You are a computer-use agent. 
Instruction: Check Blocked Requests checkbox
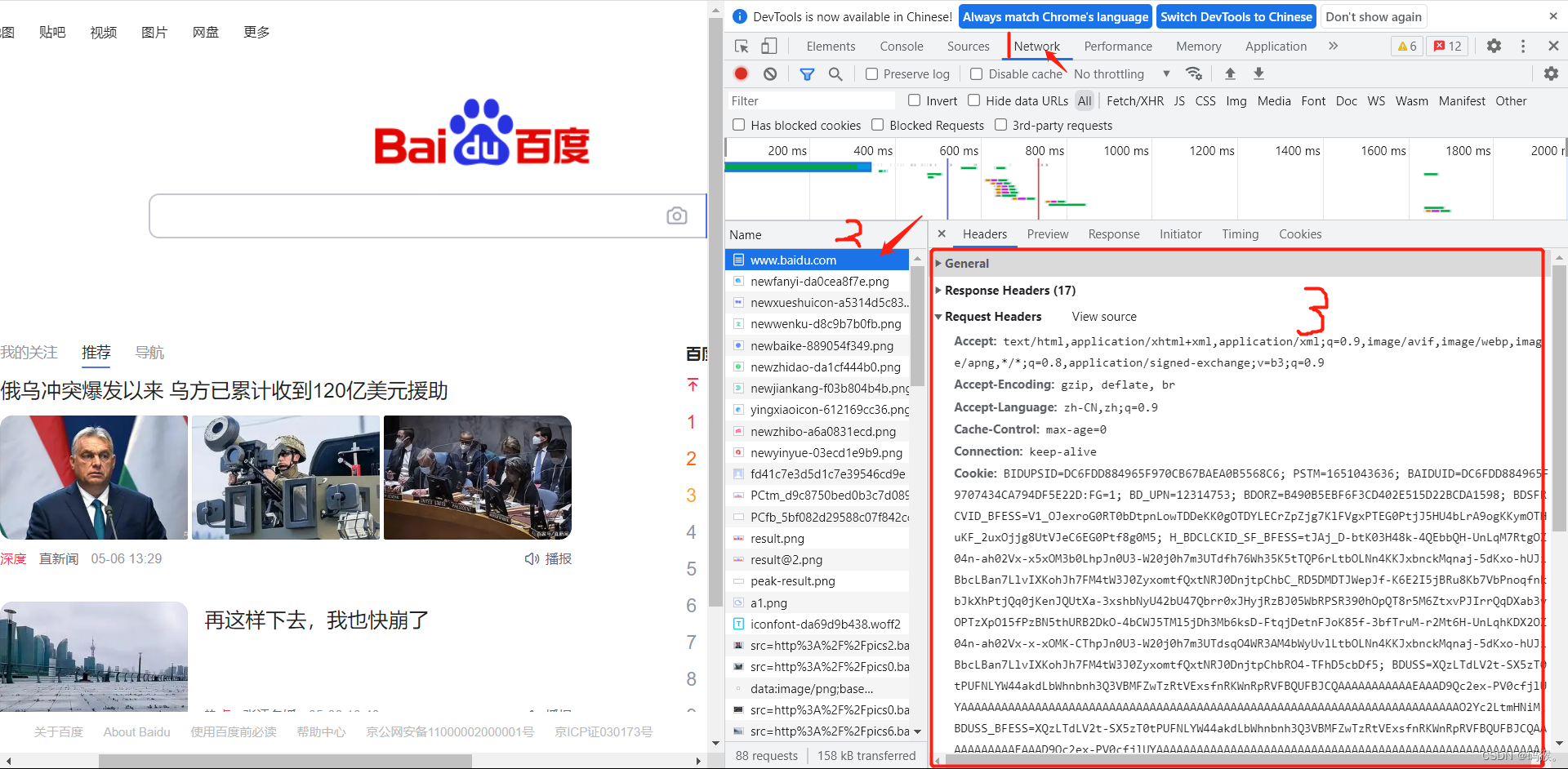878,125
